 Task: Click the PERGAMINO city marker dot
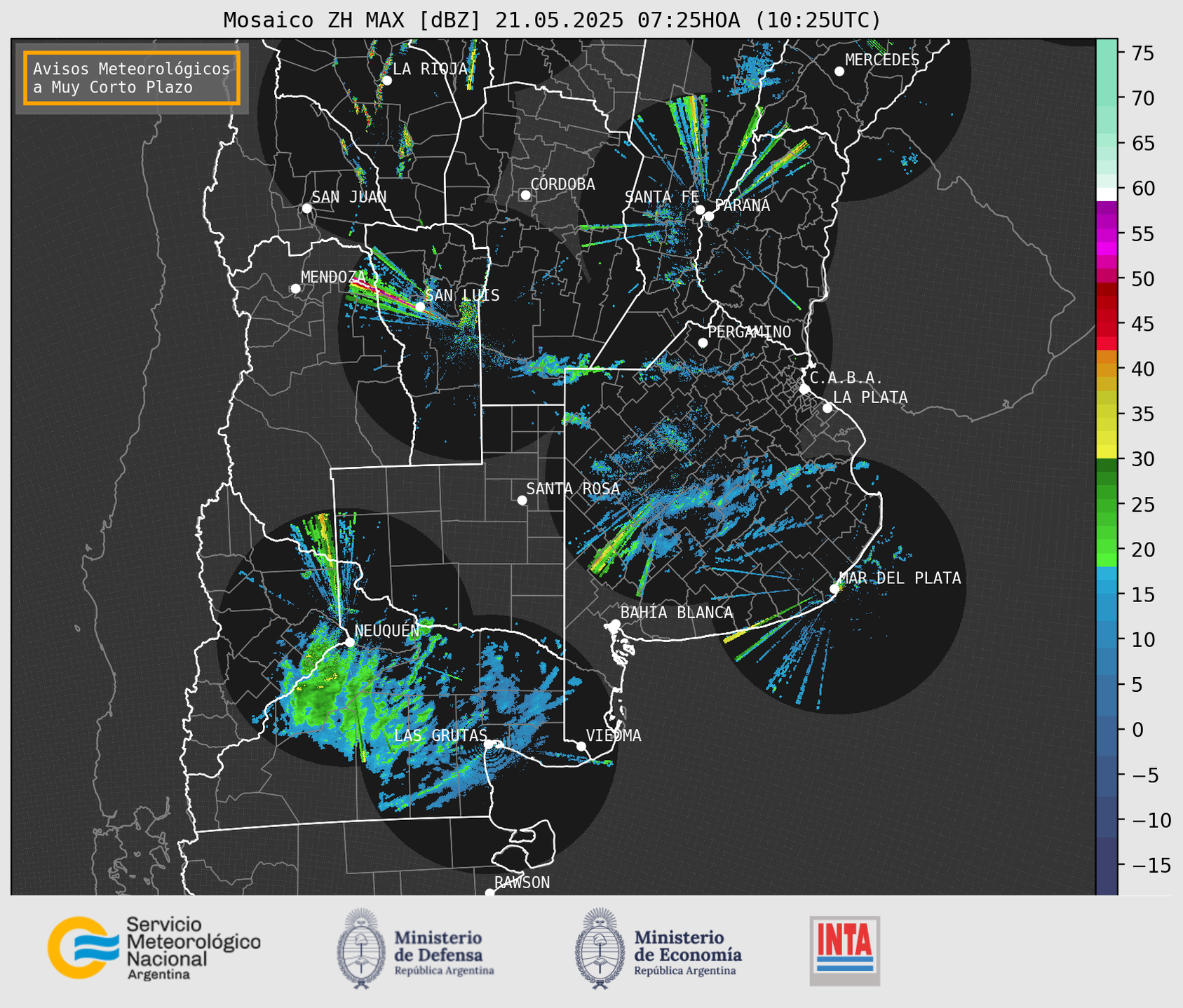point(703,342)
